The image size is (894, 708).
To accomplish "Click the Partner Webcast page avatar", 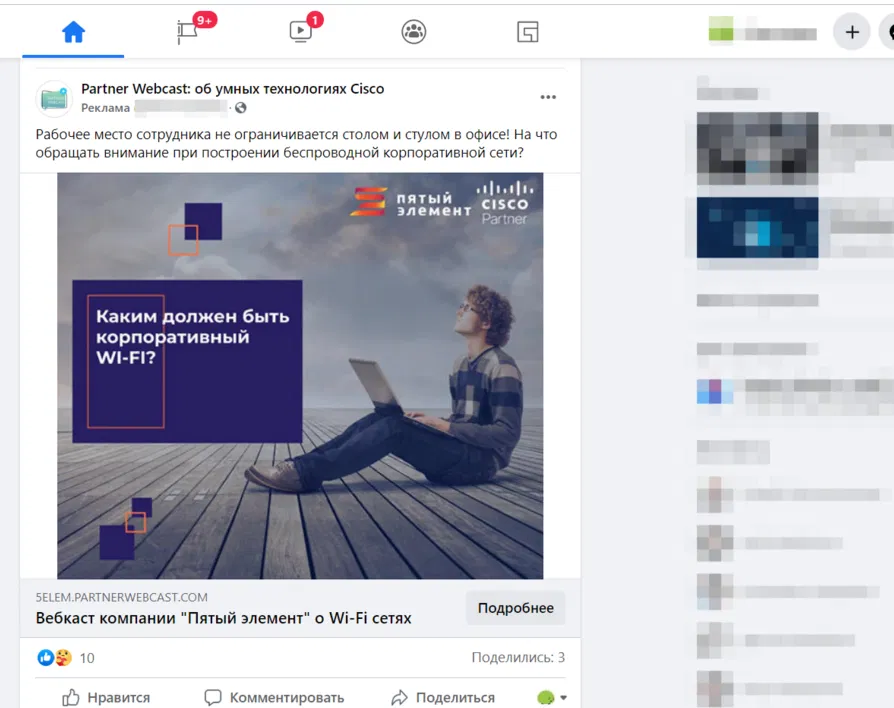I will [x=54, y=98].
